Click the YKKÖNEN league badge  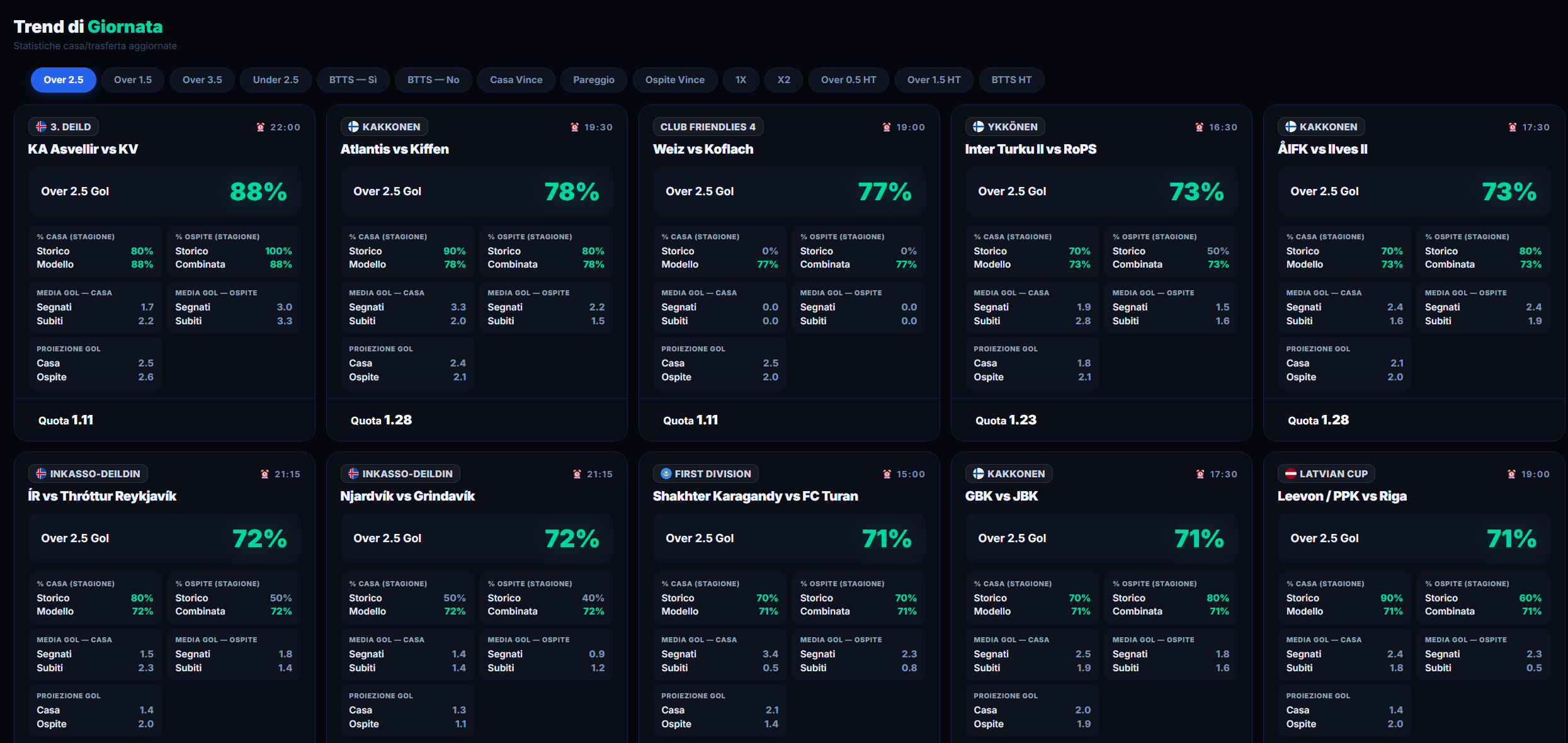(x=1005, y=127)
